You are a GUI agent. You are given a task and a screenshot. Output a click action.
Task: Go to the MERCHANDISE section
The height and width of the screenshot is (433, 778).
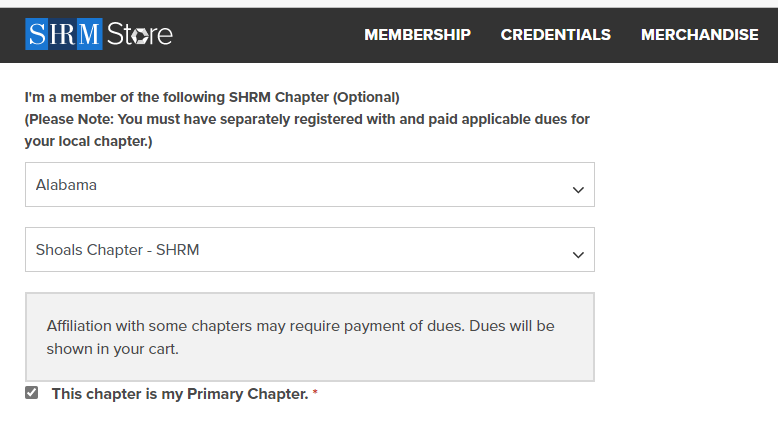(699, 35)
